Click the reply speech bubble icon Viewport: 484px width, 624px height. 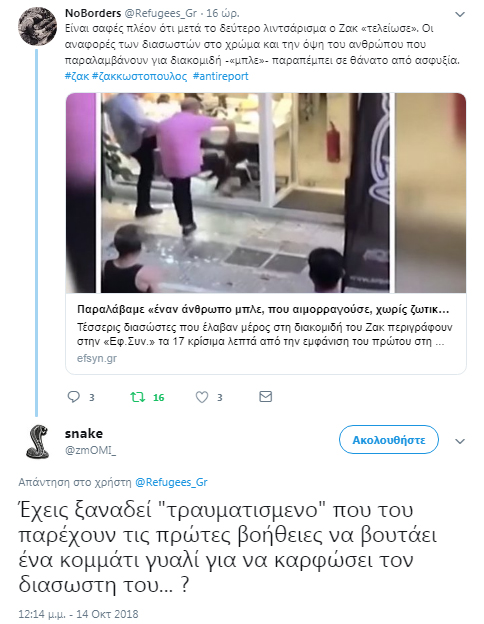[74, 397]
